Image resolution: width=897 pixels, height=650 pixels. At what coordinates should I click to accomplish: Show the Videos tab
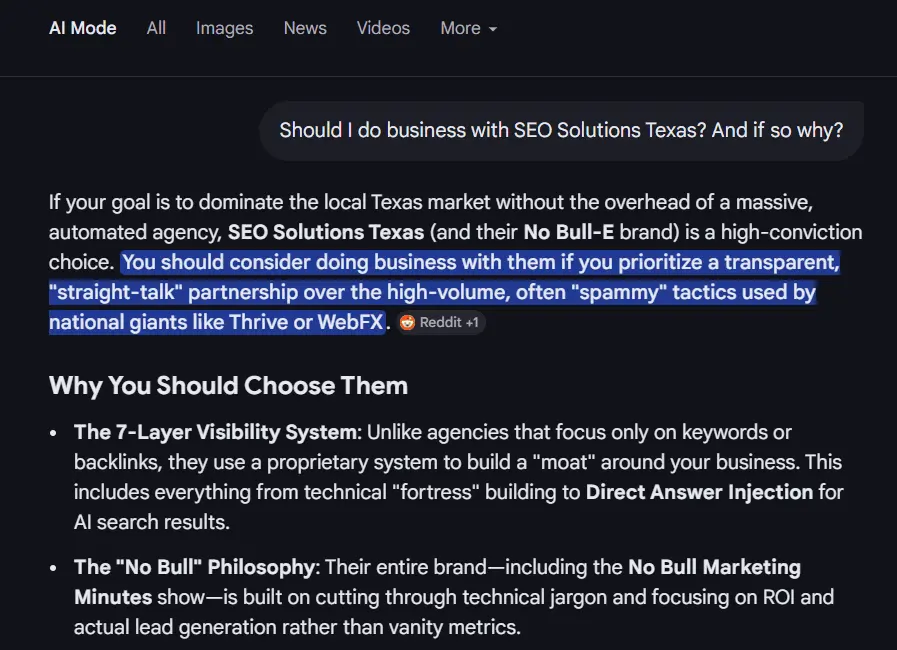[x=383, y=28]
